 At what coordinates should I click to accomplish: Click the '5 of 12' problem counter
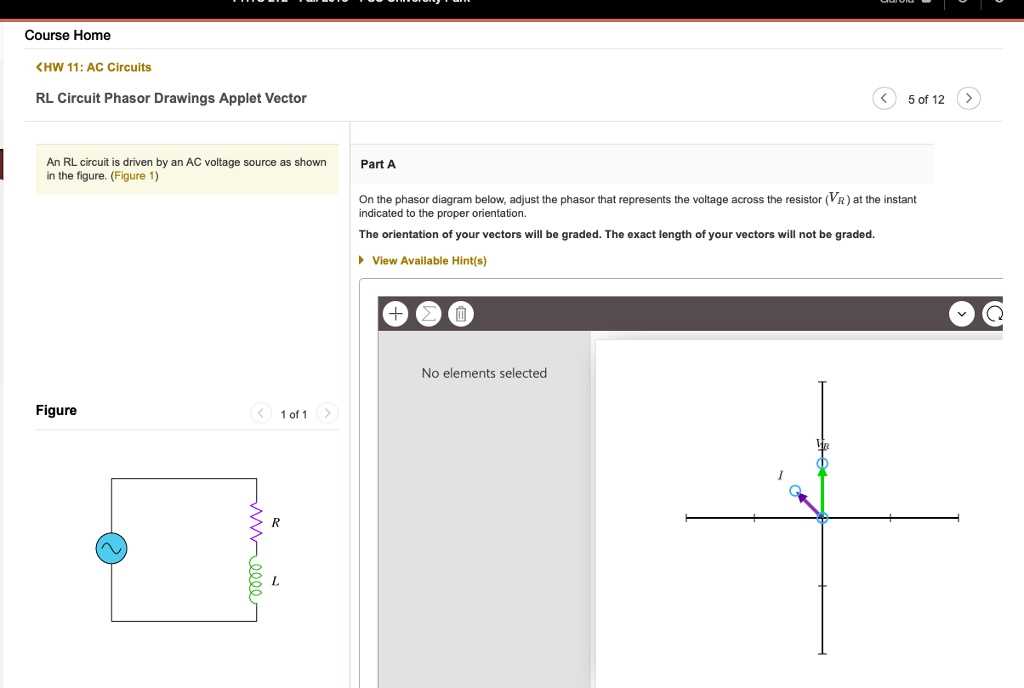pos(926,99)
